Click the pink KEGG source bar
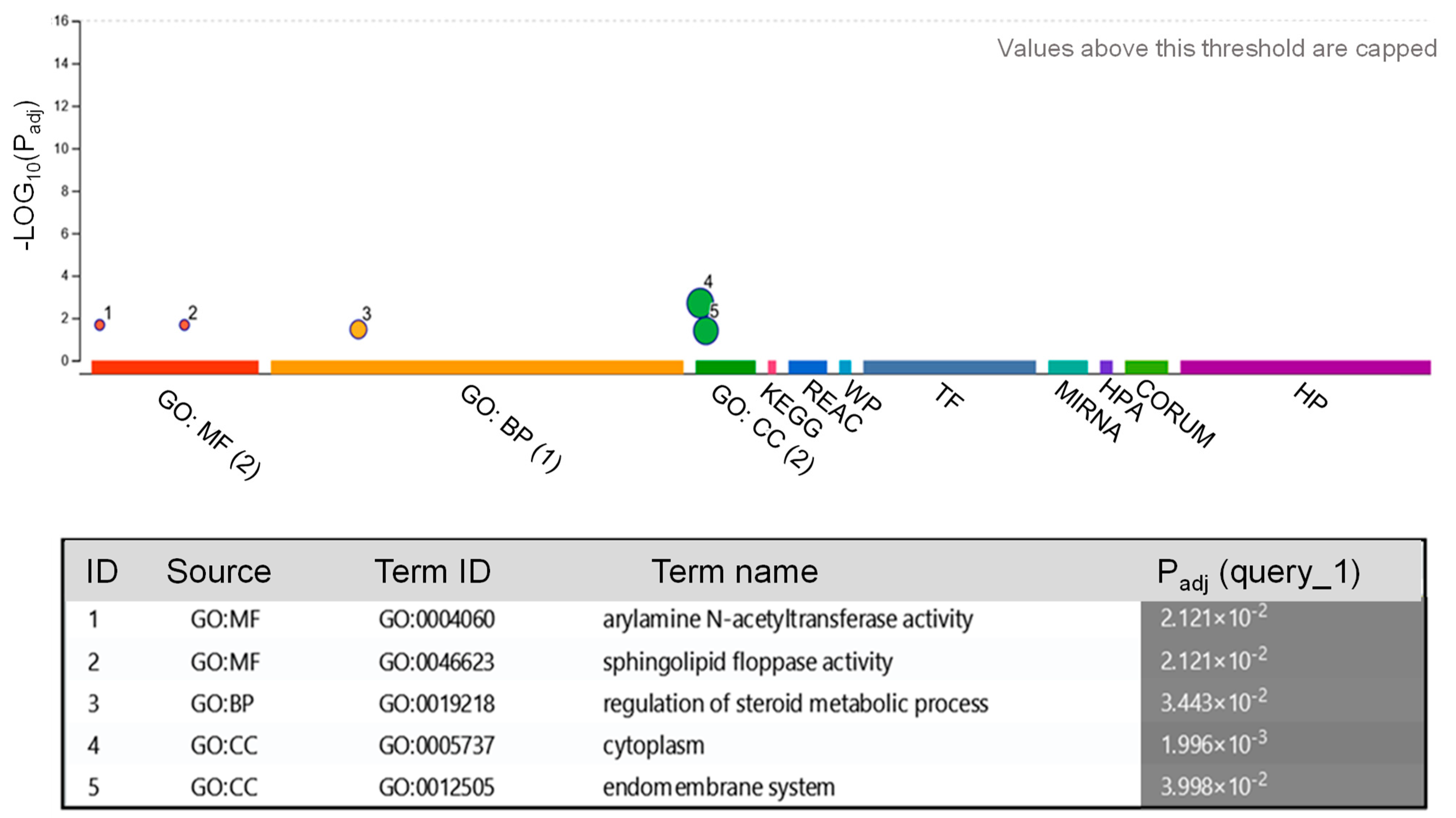The height and width of the screenshot is (818, 1456). point(772,367)
